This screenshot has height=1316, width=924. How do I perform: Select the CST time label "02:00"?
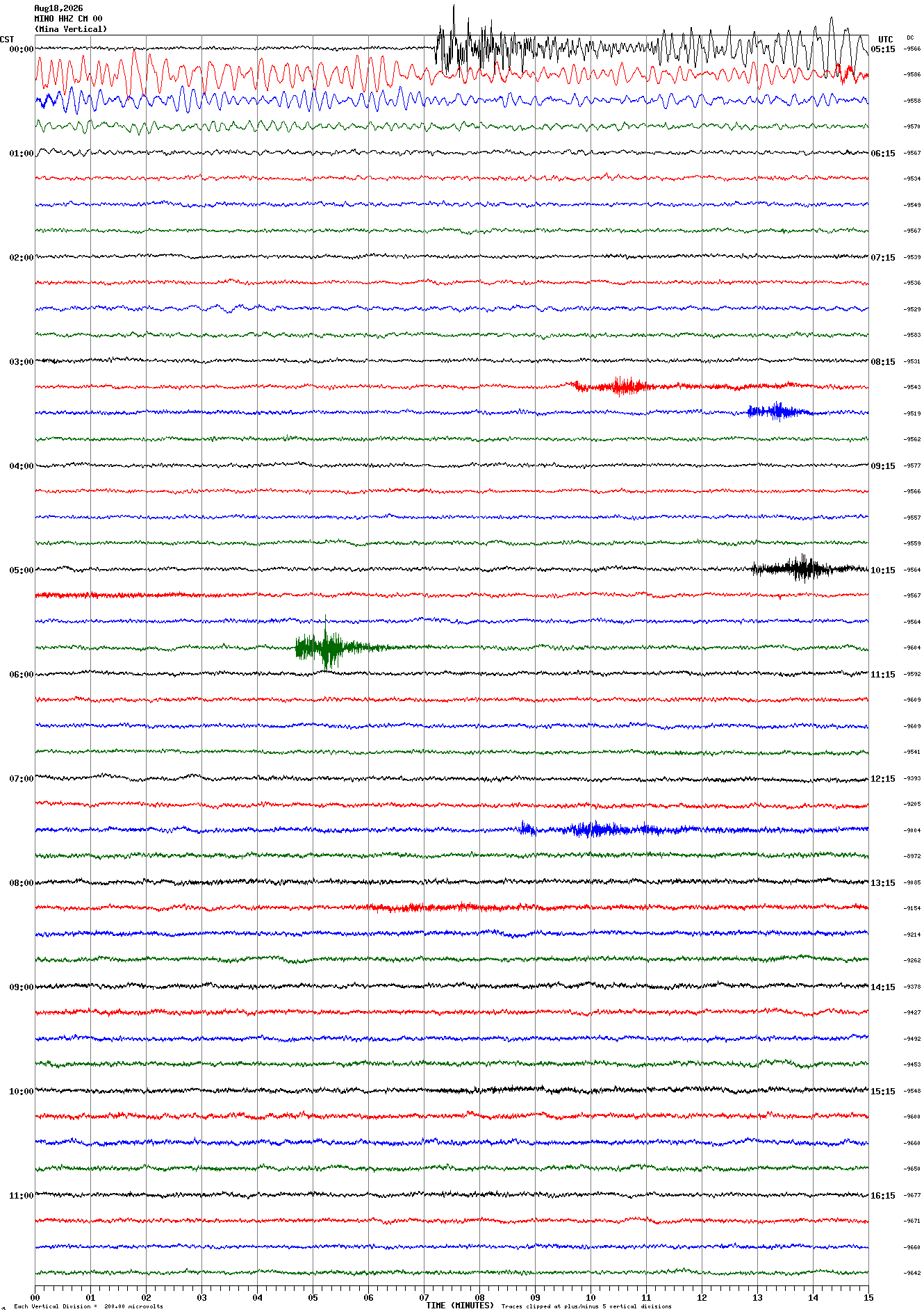tap(22, 258)
